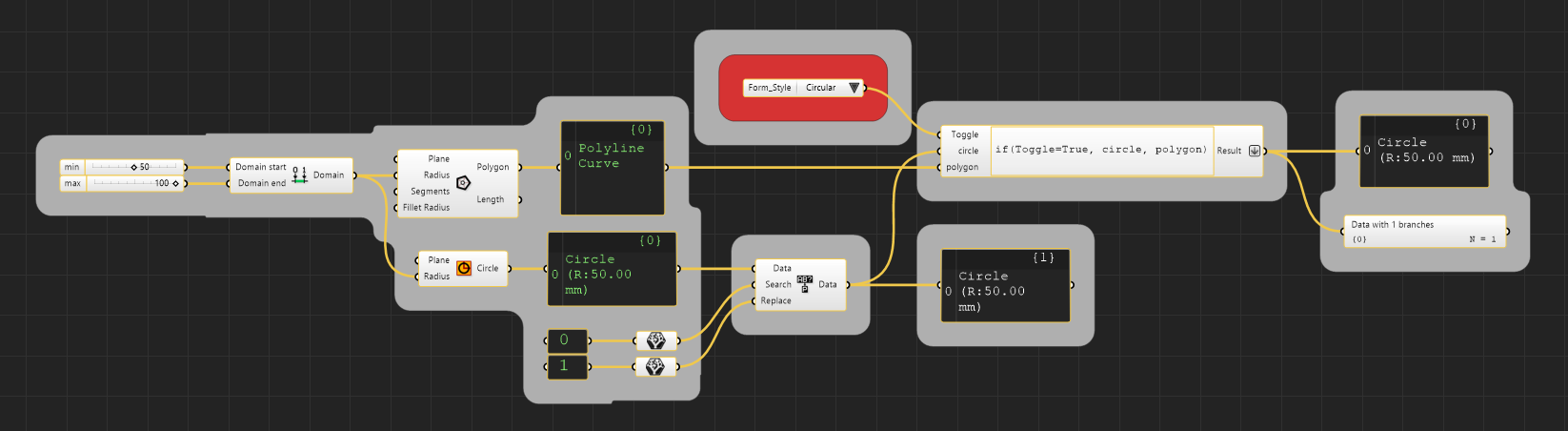
Task: Select the Data input of Replace Members
Action: coord(782,269)
